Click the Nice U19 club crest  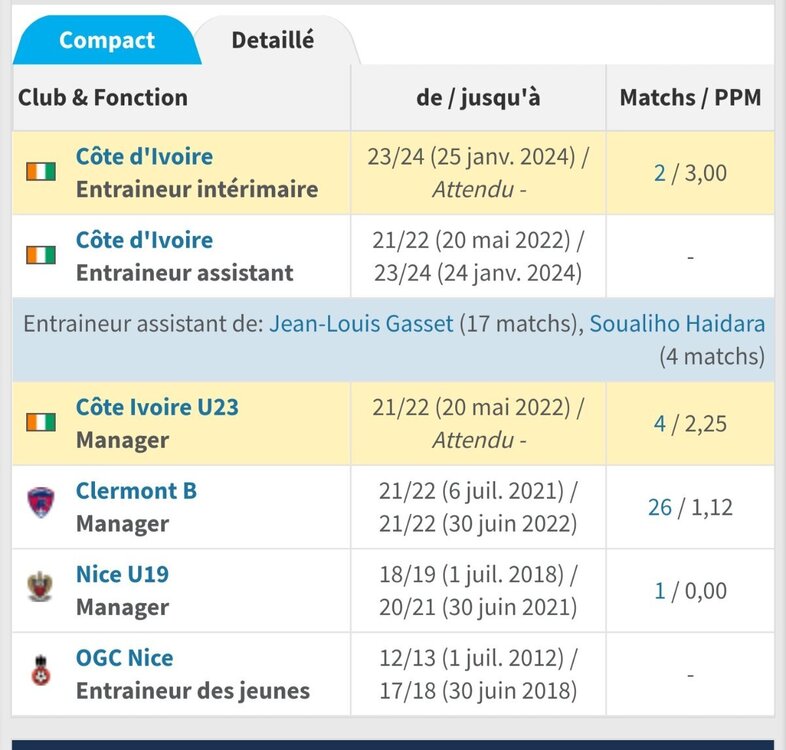(x=41, y=587)
